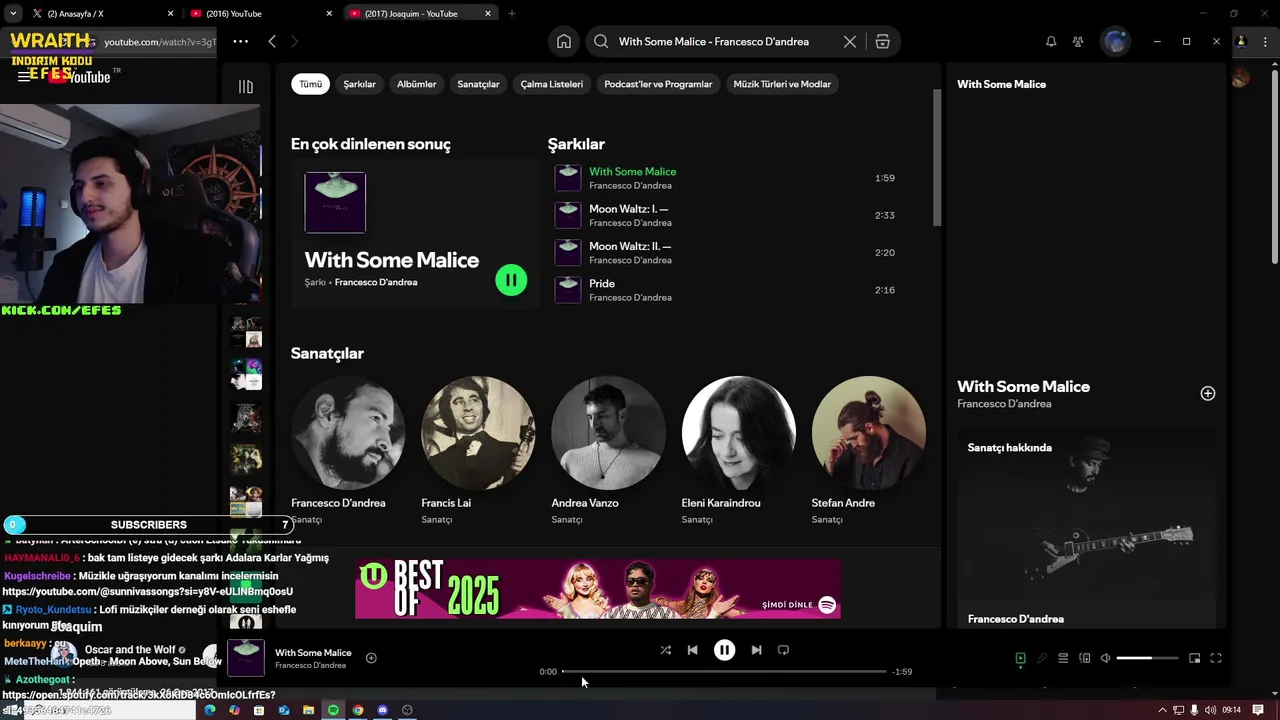Open the miniplayer icon

[x=1194, y=658]
